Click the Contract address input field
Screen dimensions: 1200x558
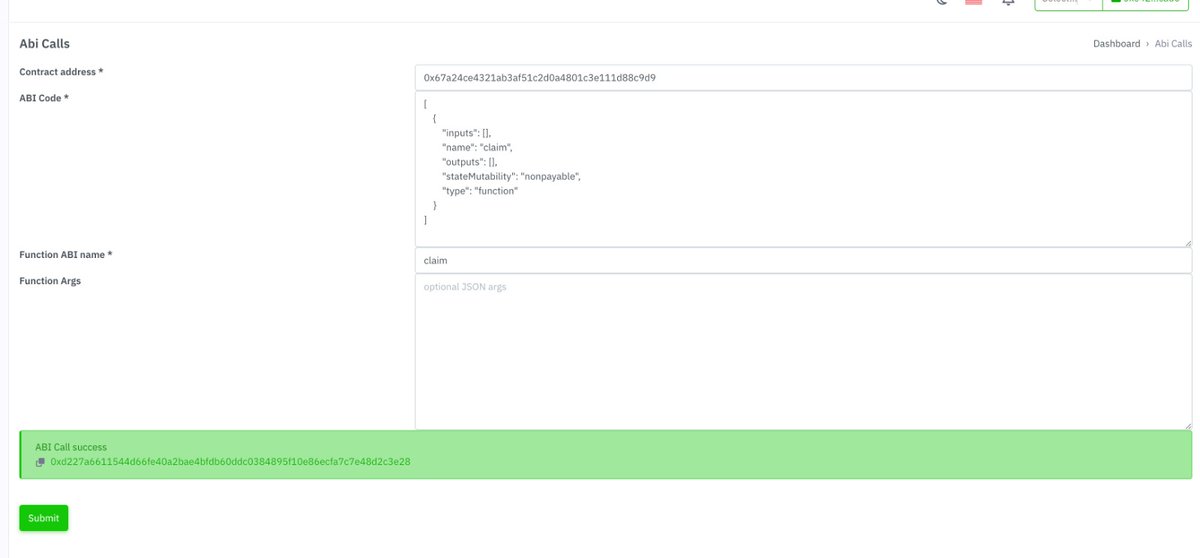[x=803, y=77]
